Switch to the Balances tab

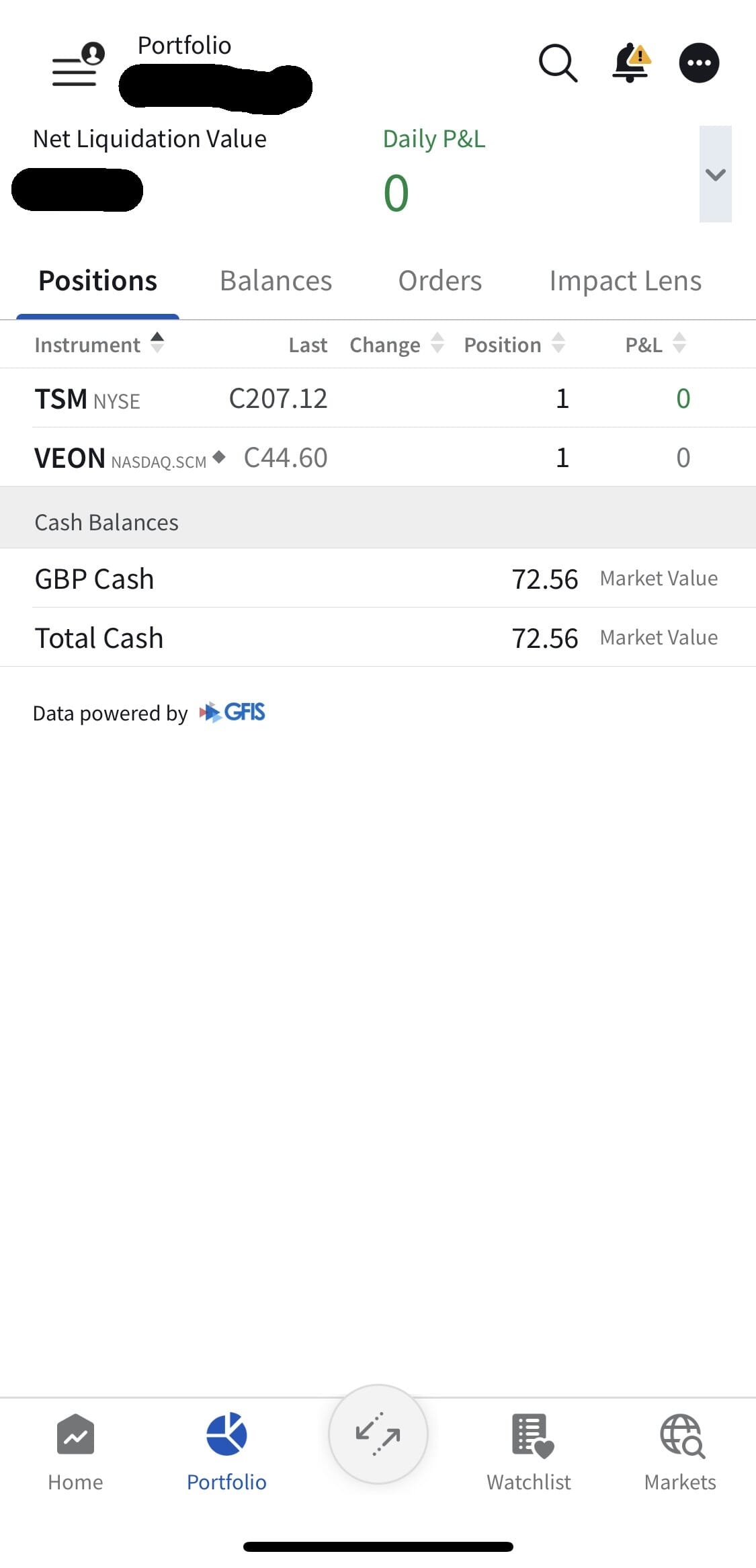pyautogui.click(x=276, y=281)
